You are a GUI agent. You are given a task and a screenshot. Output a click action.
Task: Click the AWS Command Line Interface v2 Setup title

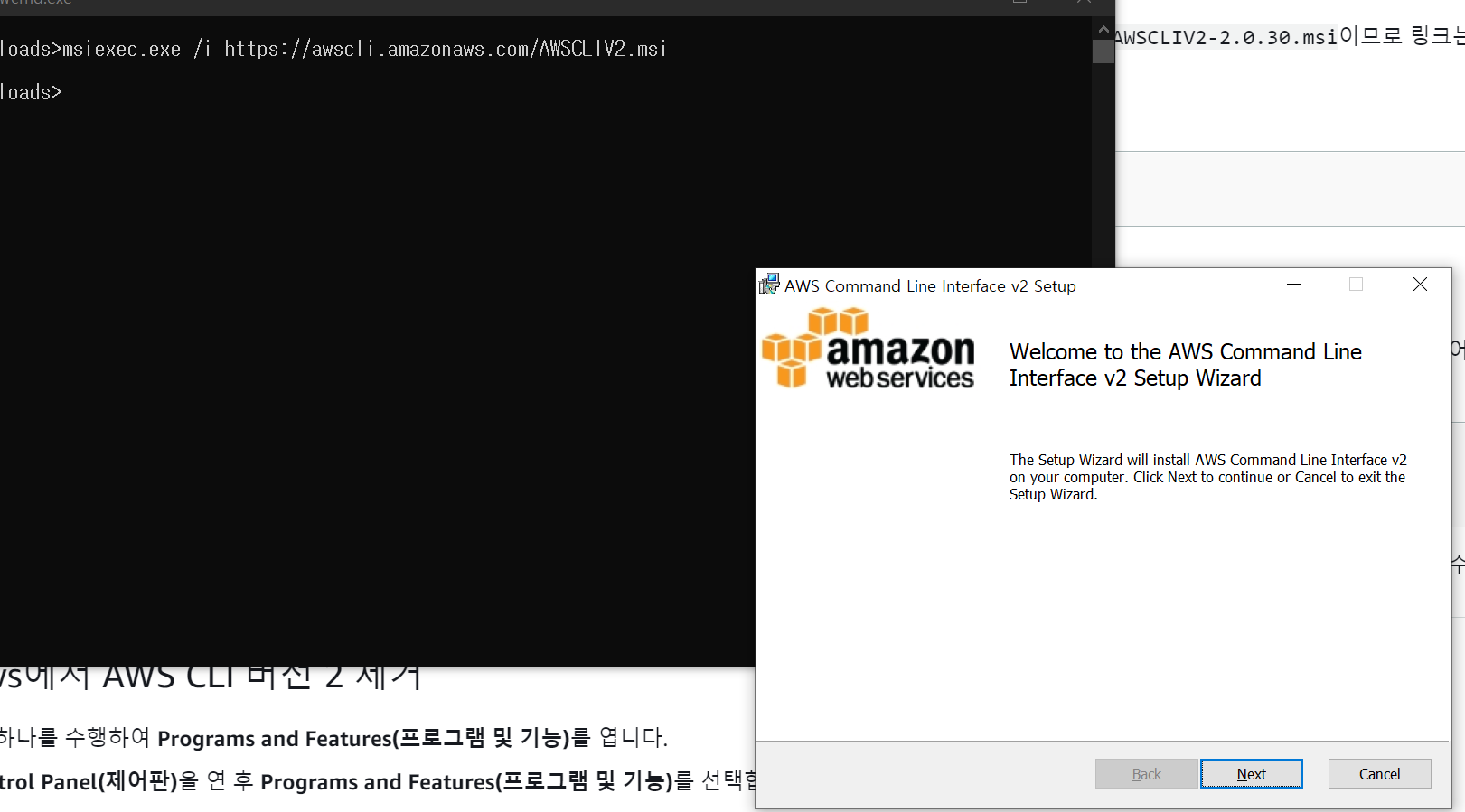(x=930, y=285)
